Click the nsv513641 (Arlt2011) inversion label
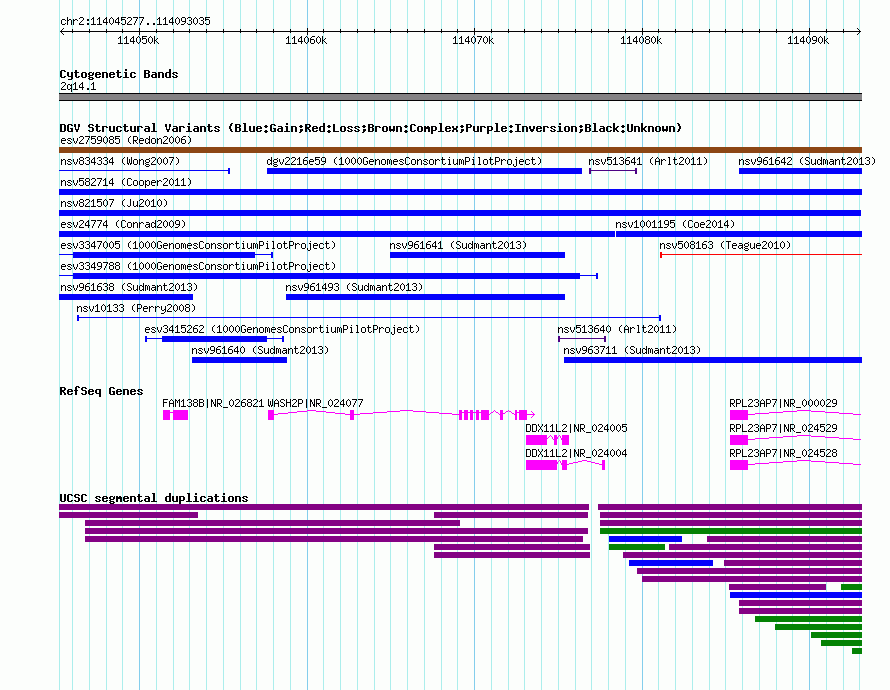 pyautogui.click(x=648, y=161)
